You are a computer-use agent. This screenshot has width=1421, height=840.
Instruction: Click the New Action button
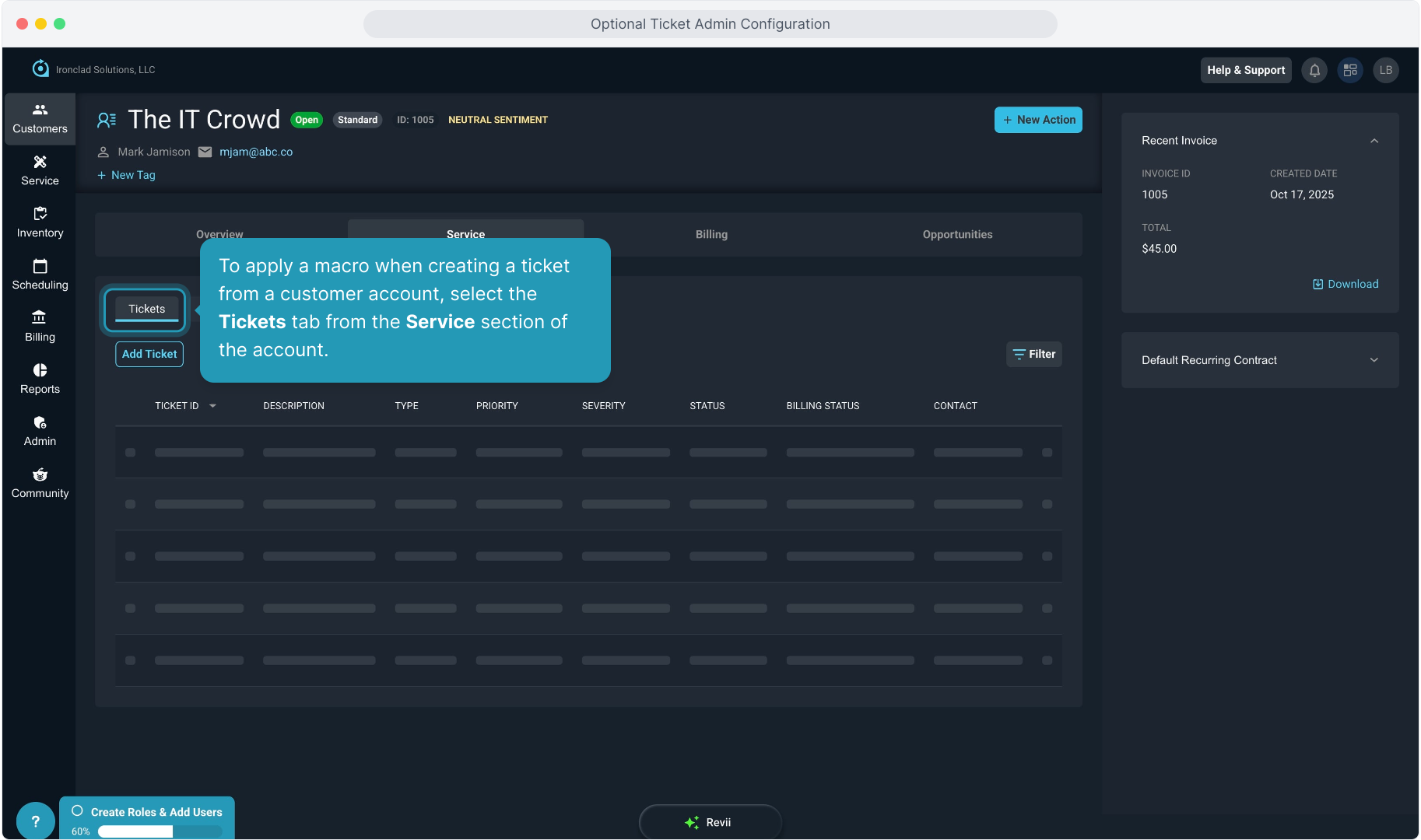click(1038, 120)
